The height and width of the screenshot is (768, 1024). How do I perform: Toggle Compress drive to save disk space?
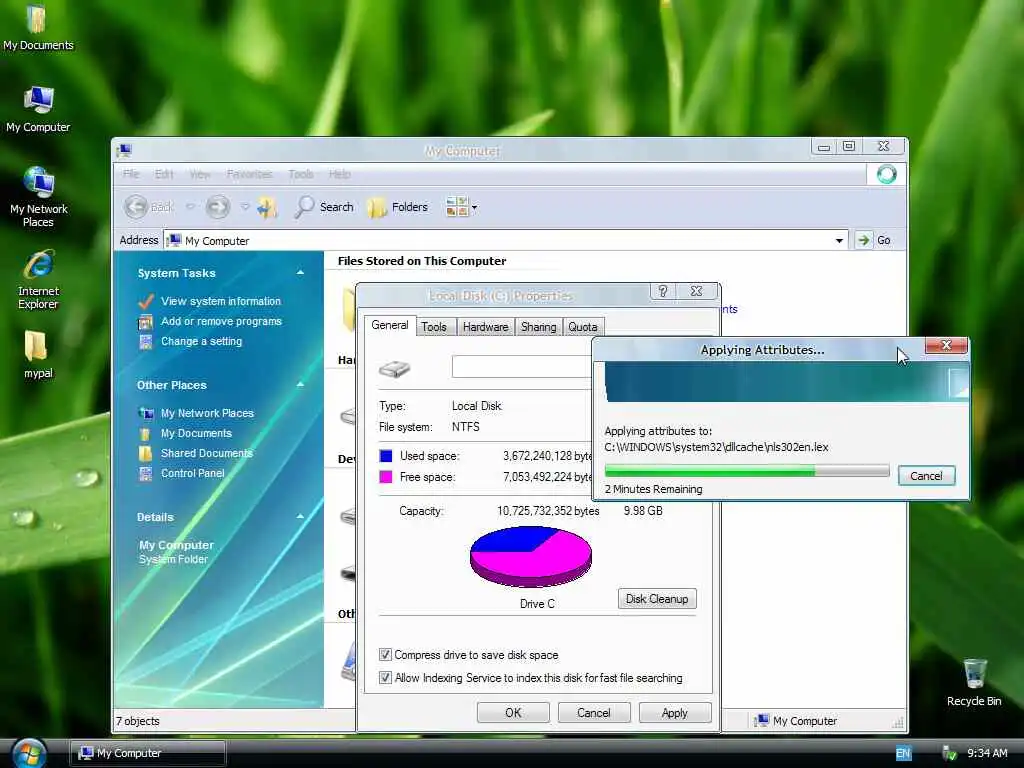coord(385,654)
